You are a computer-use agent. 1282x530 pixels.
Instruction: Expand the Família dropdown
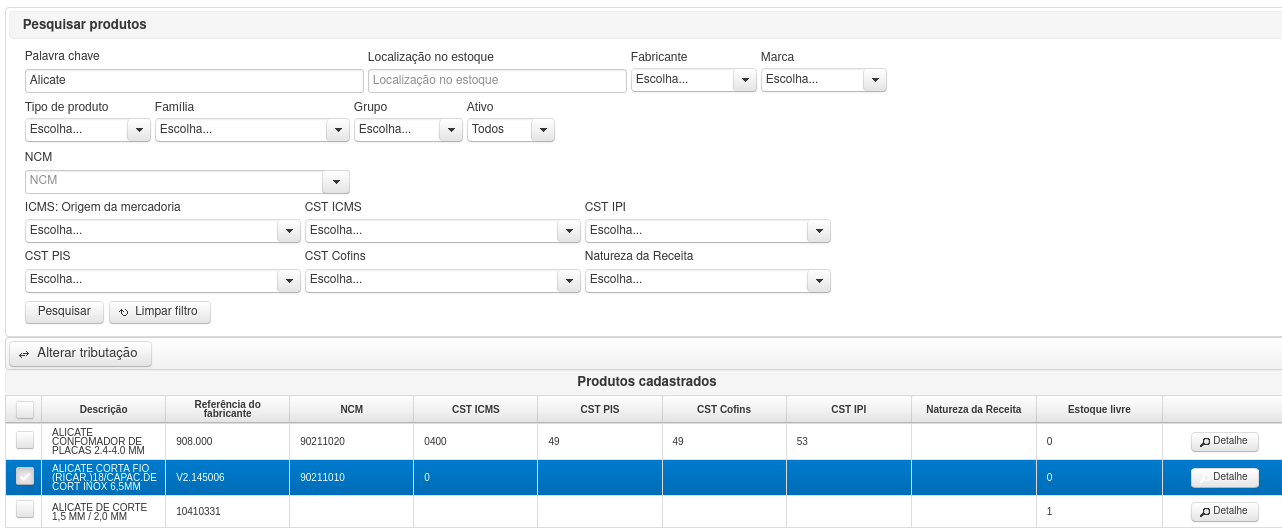pos(252,130)
